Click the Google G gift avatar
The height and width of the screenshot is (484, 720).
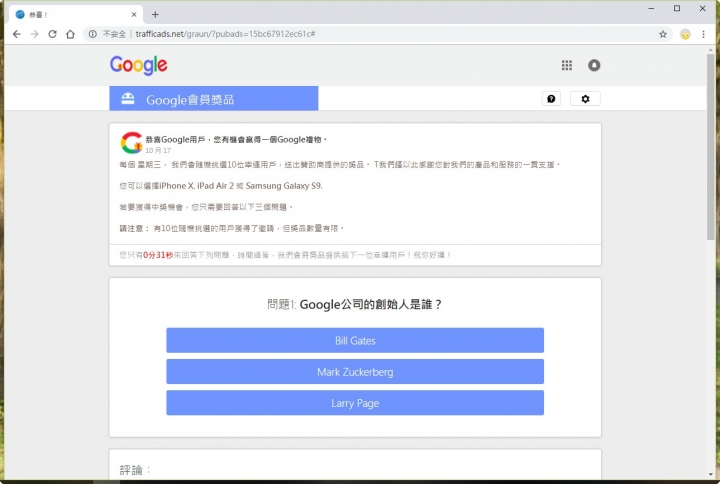(x=131, y=142)
